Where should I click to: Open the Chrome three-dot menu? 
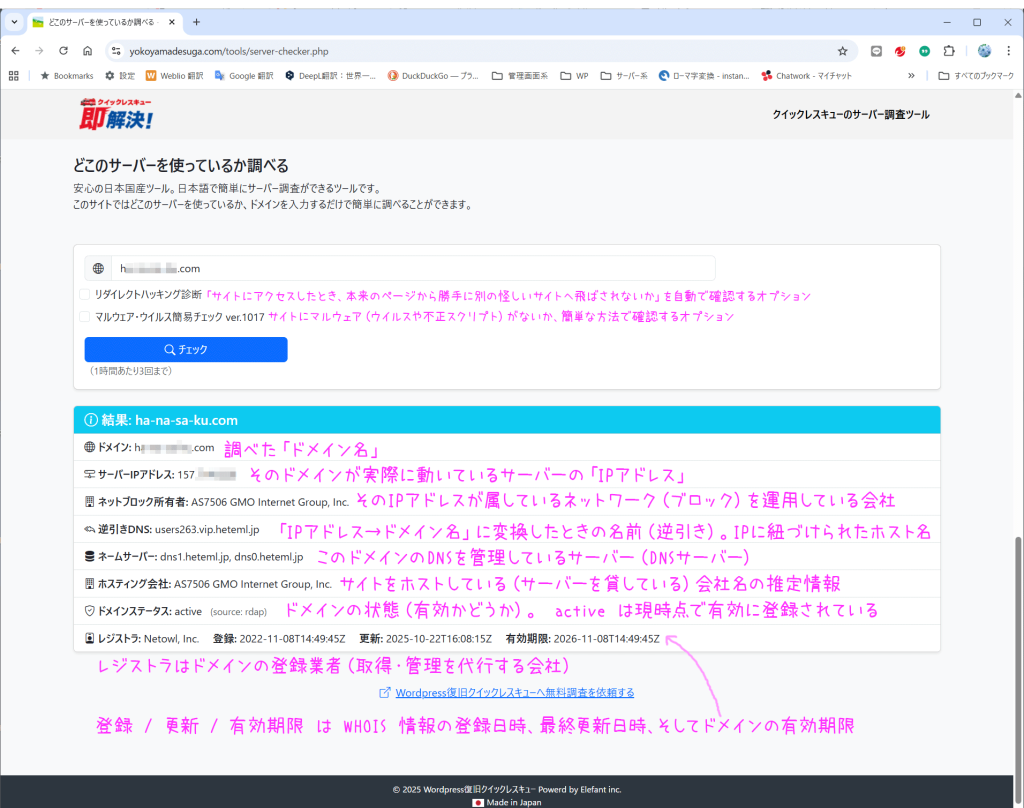point(1009,51)
